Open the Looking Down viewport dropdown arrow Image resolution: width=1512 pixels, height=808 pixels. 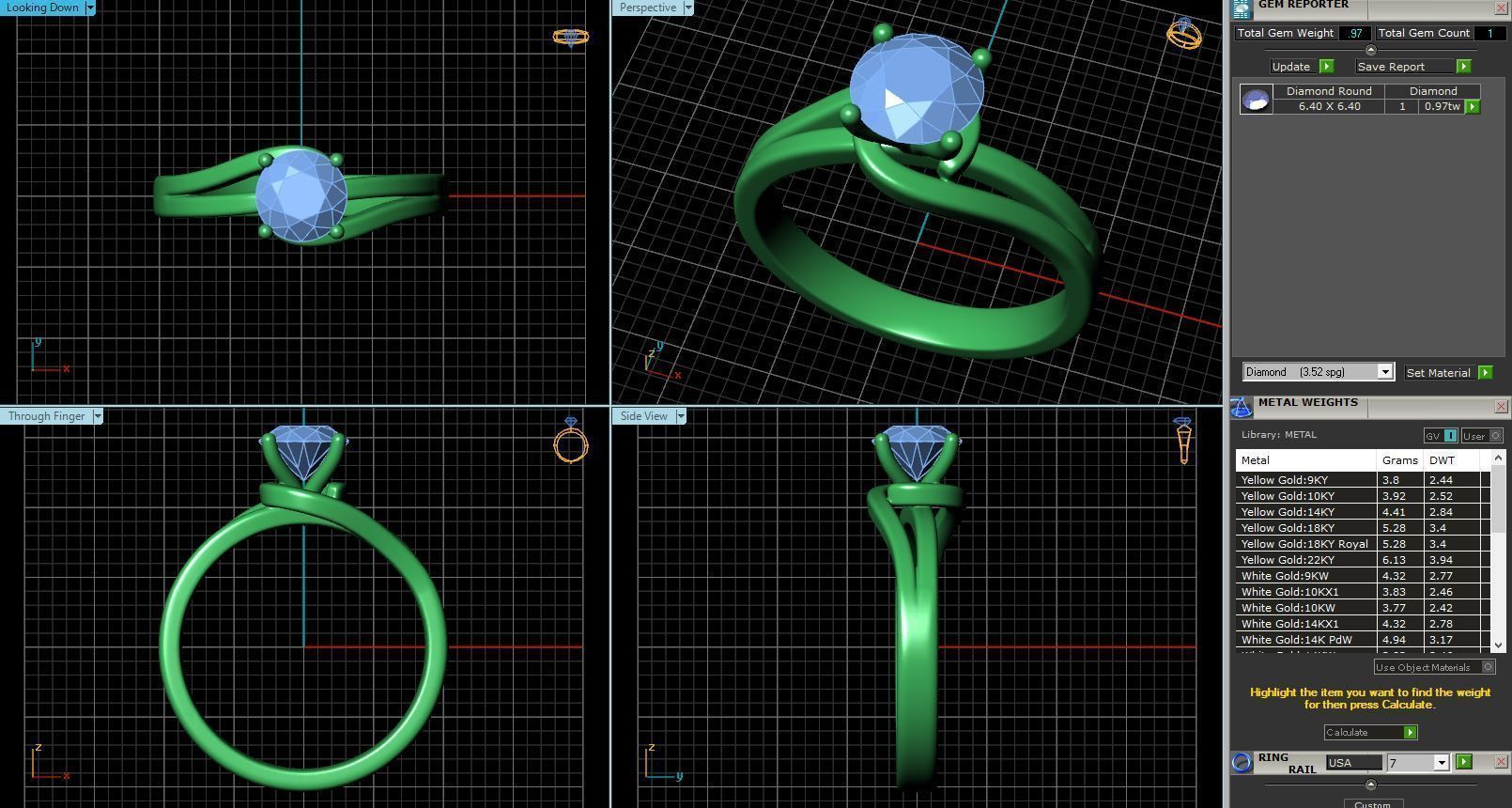90,8
